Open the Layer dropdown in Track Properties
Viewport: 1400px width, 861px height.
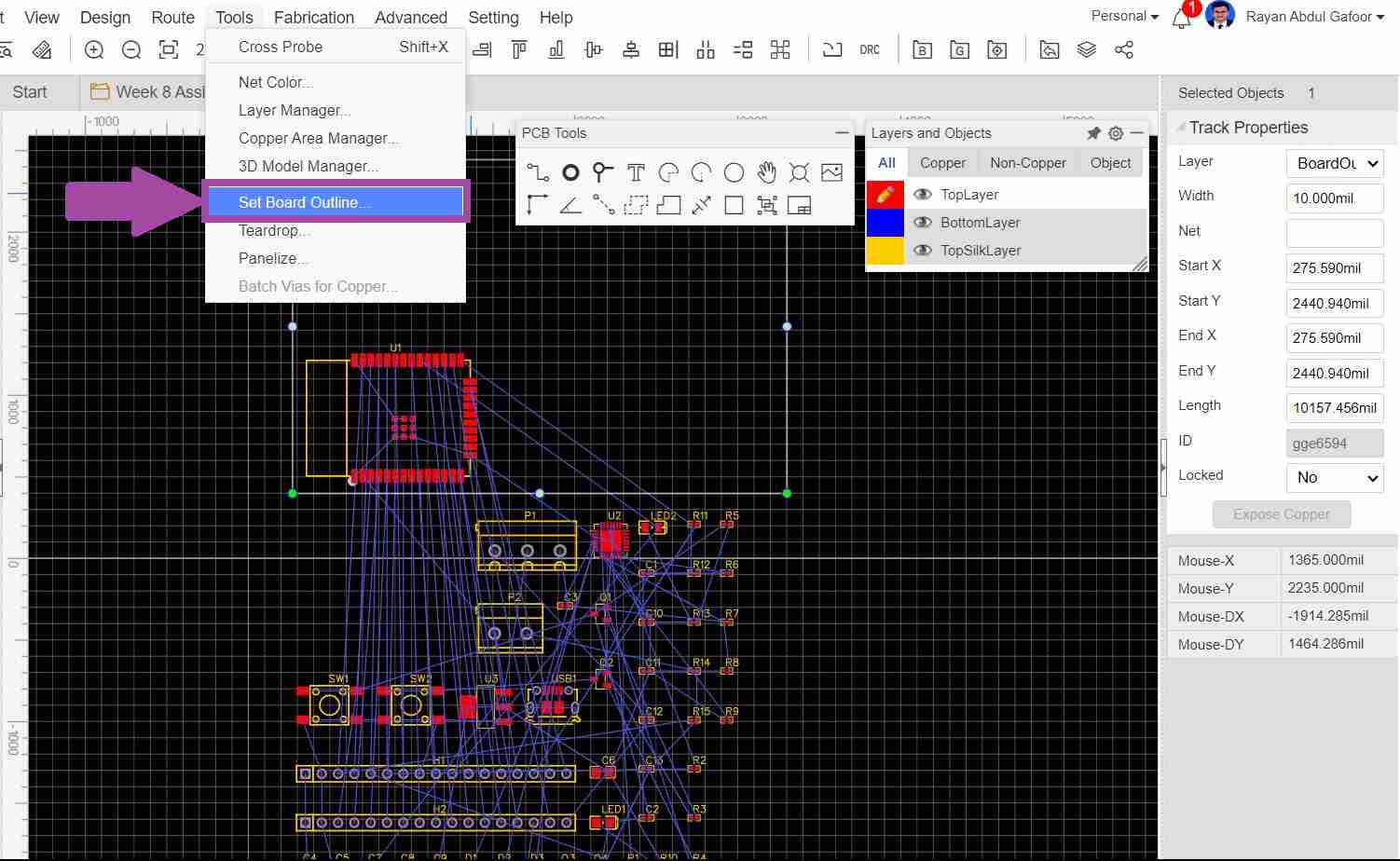[1334, 164]
